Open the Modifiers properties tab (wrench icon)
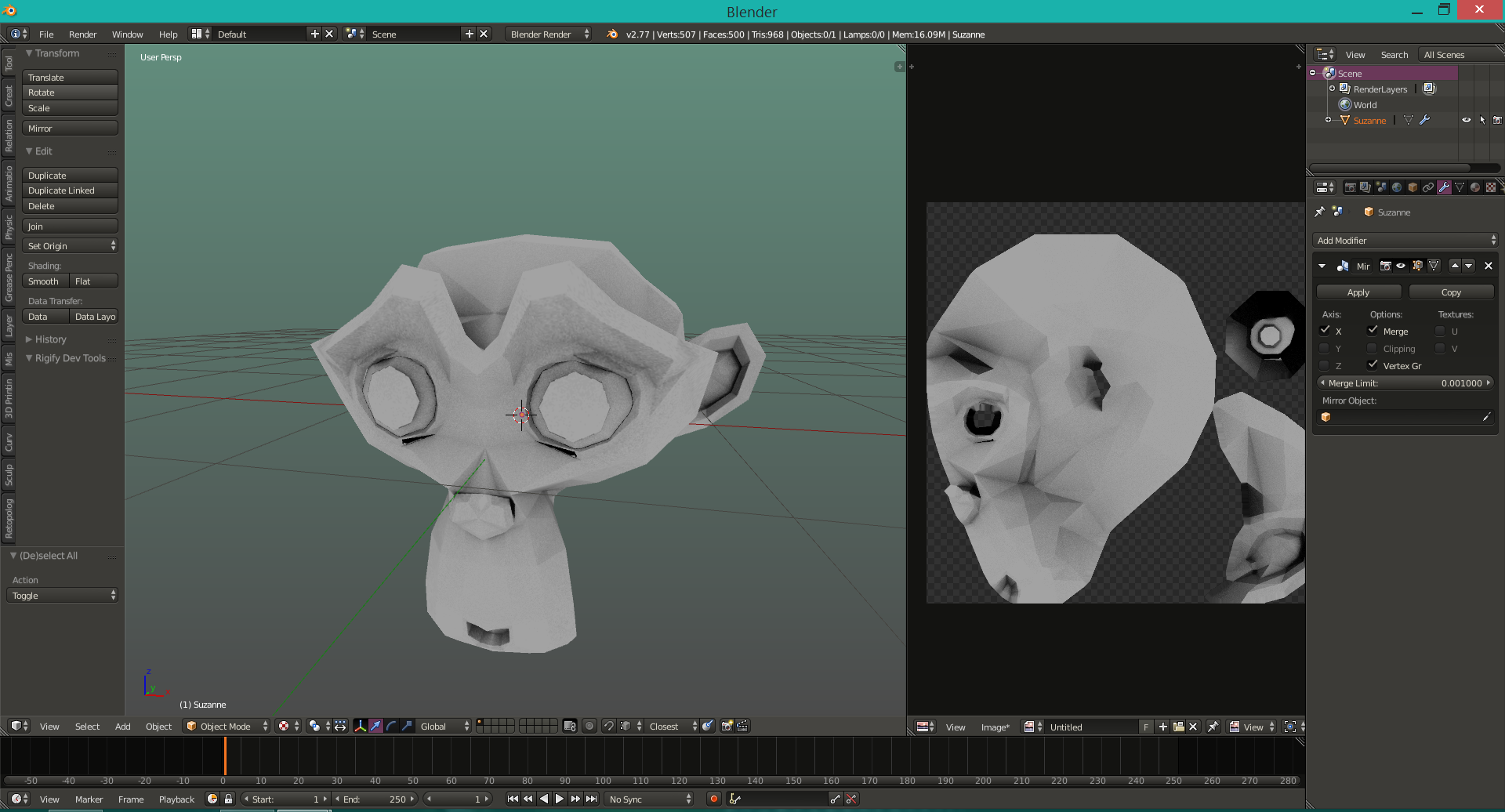Screen dimensions: 1505x812 (1444, 187)
